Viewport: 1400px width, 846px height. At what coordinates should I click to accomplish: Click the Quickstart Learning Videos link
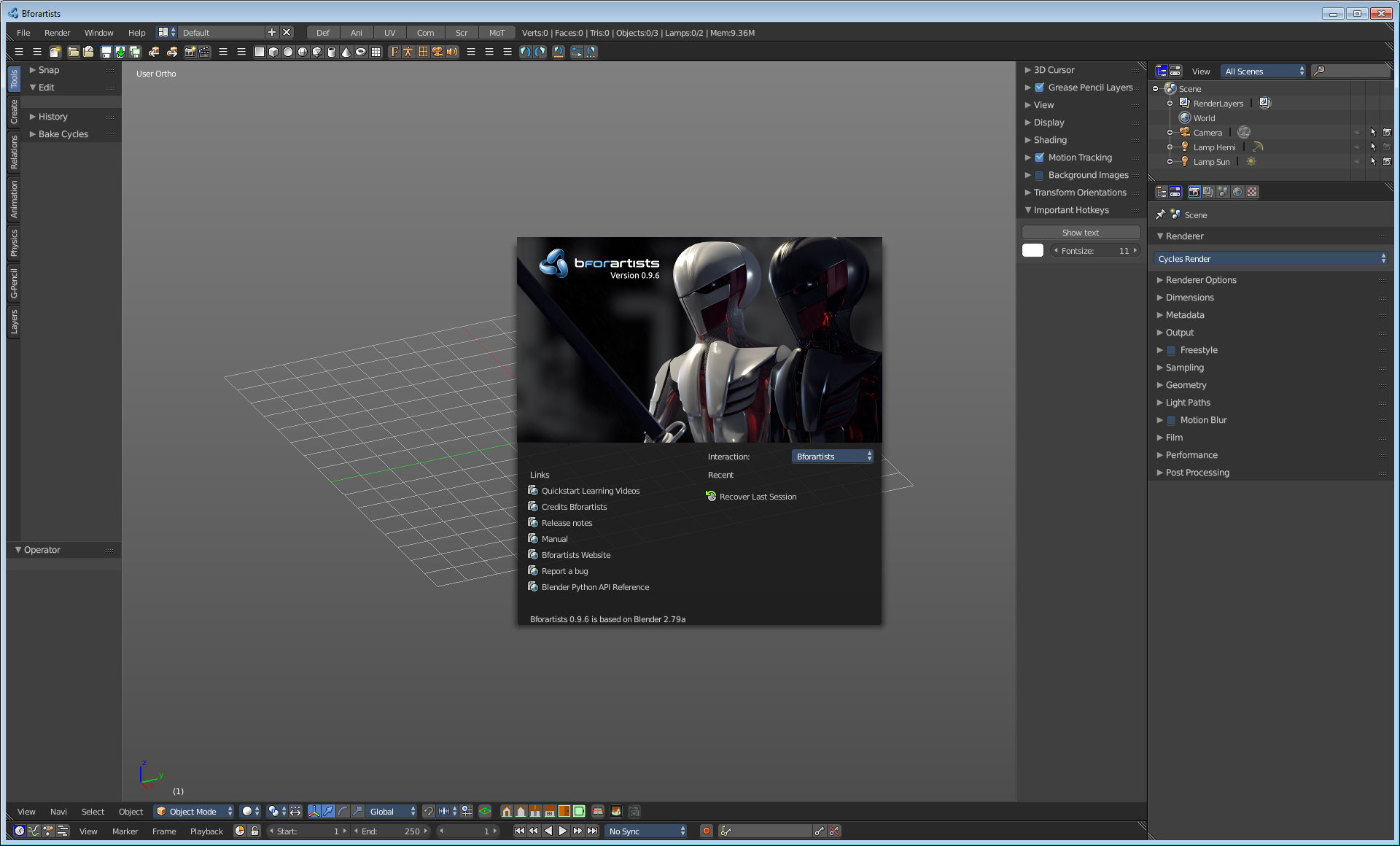590,490
